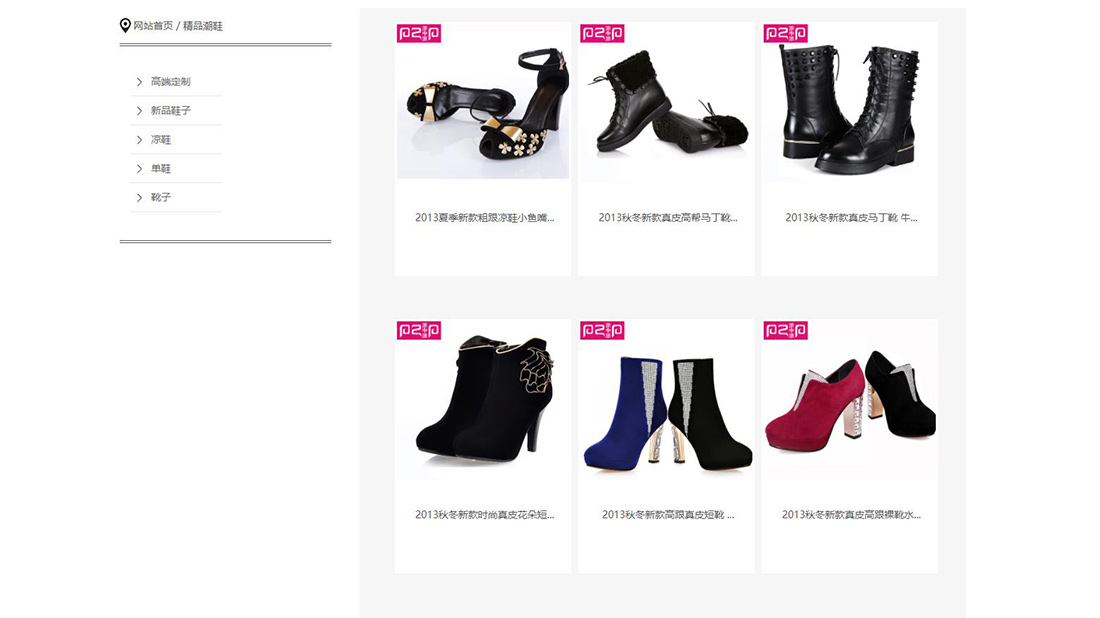Click pink brand logo on blue short boots

[x=602, y=330]
